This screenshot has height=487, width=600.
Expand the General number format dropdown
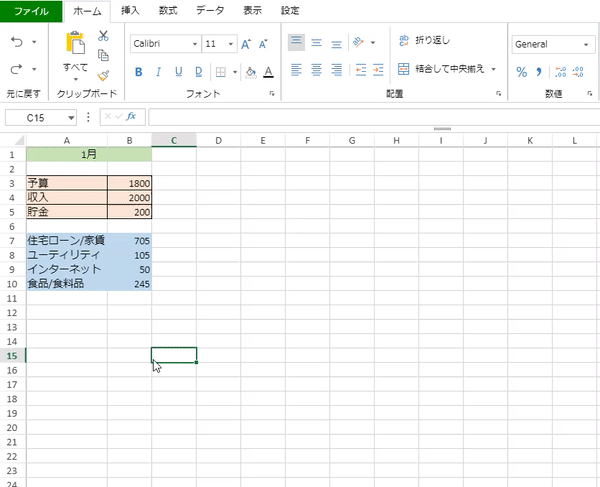(586, 45)
